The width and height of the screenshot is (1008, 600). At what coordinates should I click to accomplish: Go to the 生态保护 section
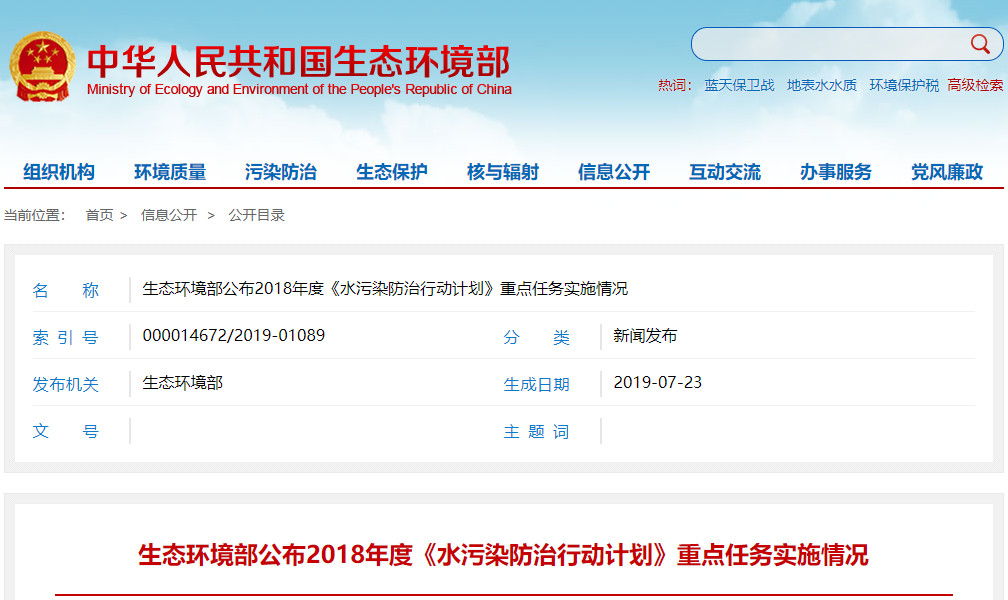tap(392, 172)
